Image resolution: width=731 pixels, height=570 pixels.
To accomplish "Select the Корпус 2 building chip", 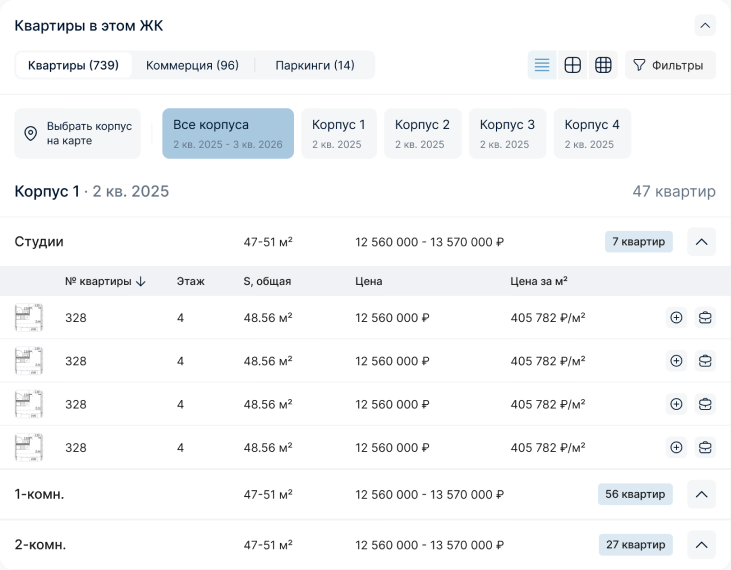I will [x=422, y=134].
